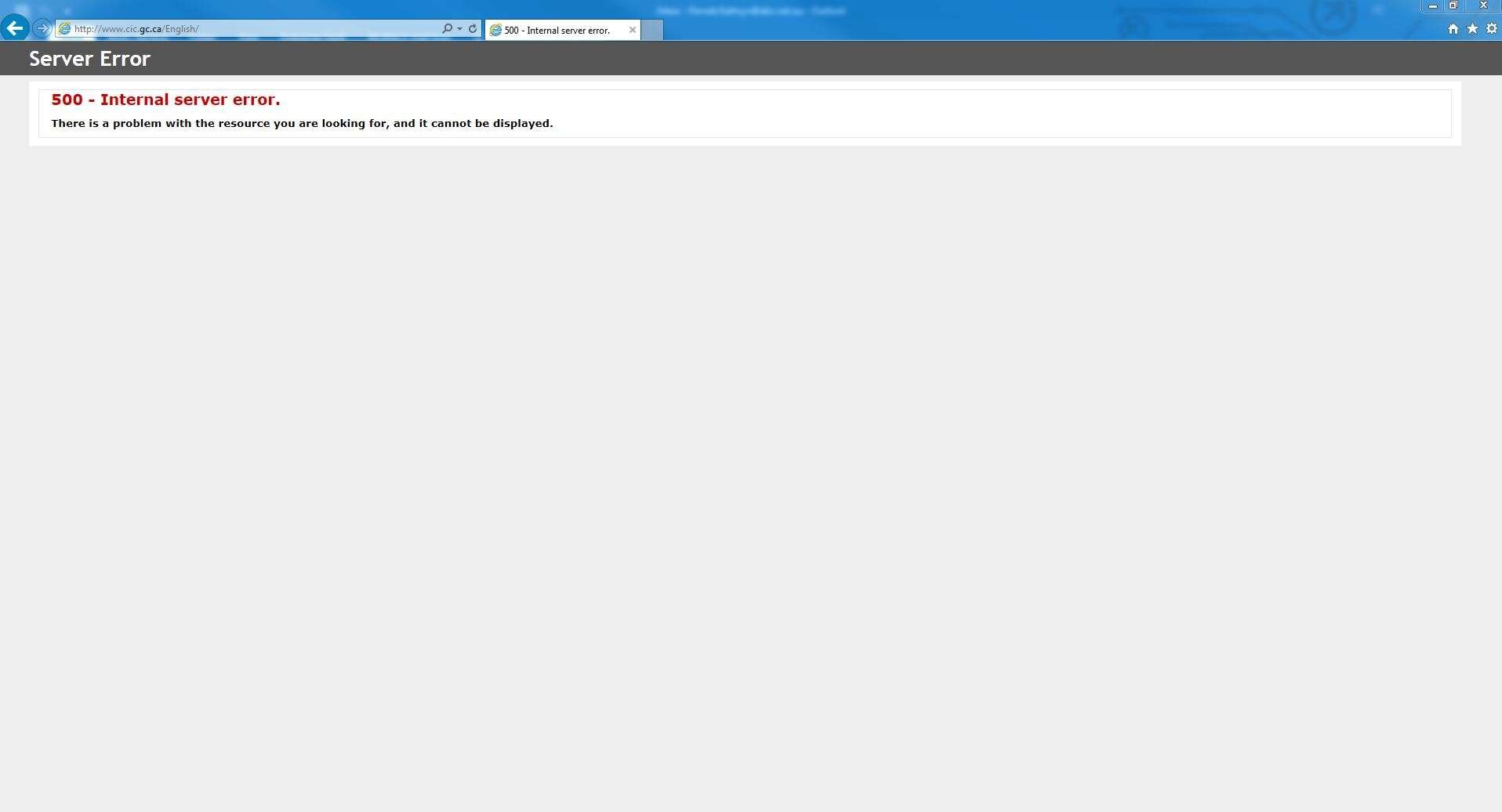Screen dimensions: 1502x812
Task: Click the URL text www.cic.gc.ca/English
Action: pos(136,29)
